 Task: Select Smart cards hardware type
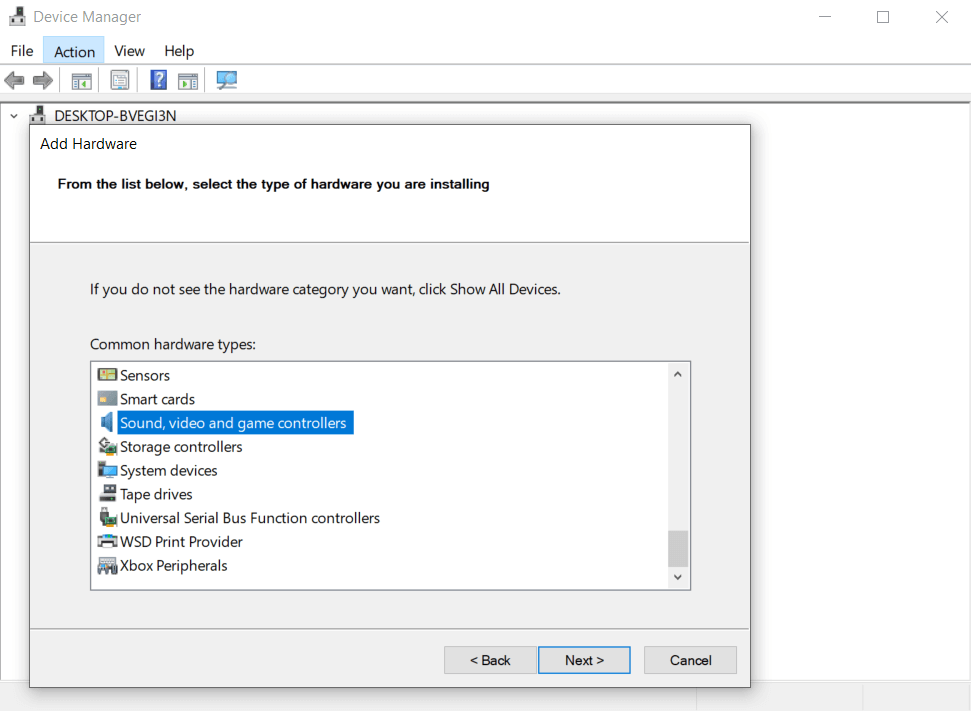point(157,399)
